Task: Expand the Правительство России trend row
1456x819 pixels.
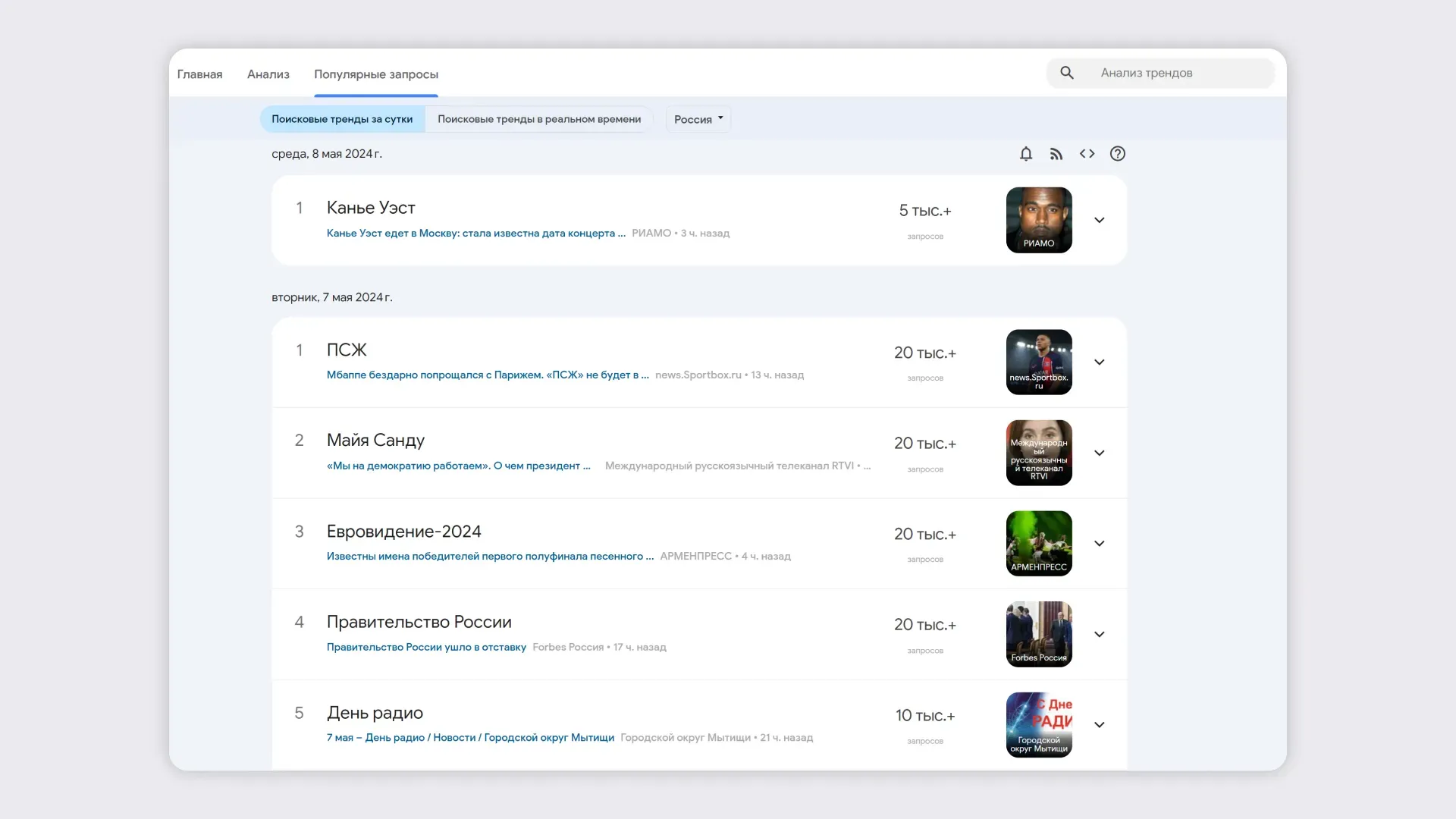Action: [1099, 634]
